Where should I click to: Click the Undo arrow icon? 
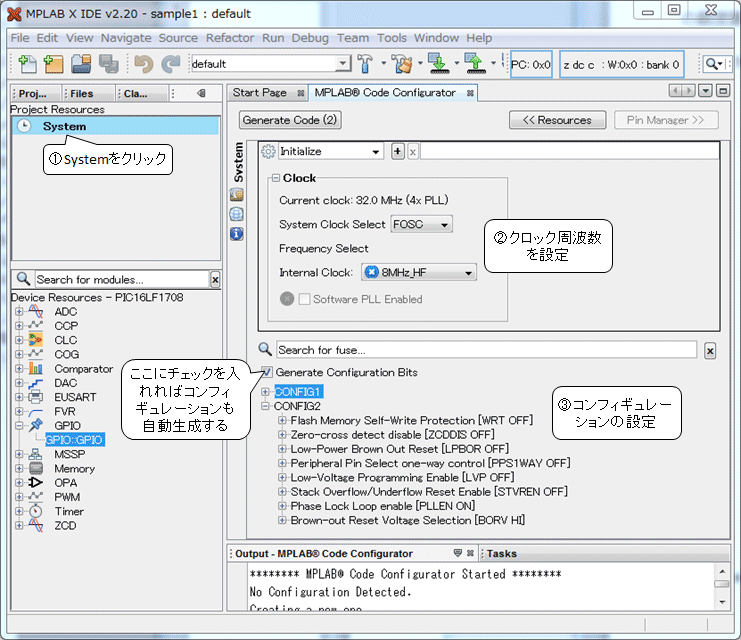[143, 63]
